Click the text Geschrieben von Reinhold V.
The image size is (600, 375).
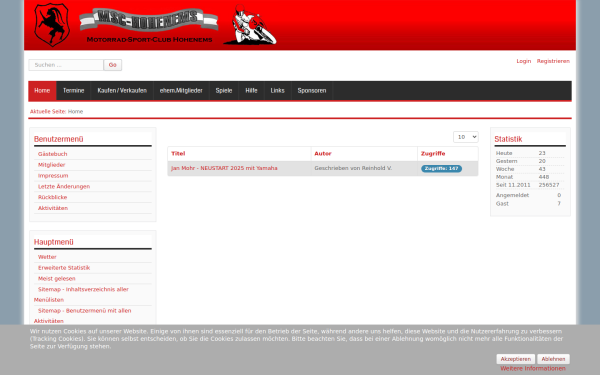pyautogui.click(x=353, y=168)
